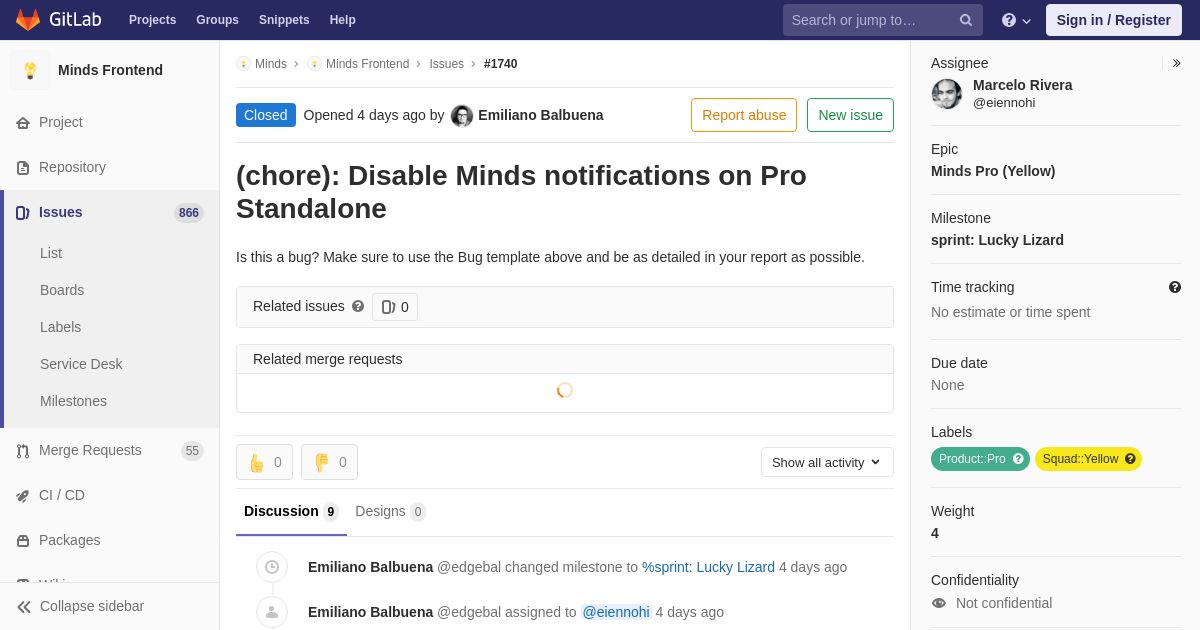Image resolution: width=1200 pixels, height=630 pixels.
Task: Click the Project home icon in sidebar
Action: pos(23,123)
